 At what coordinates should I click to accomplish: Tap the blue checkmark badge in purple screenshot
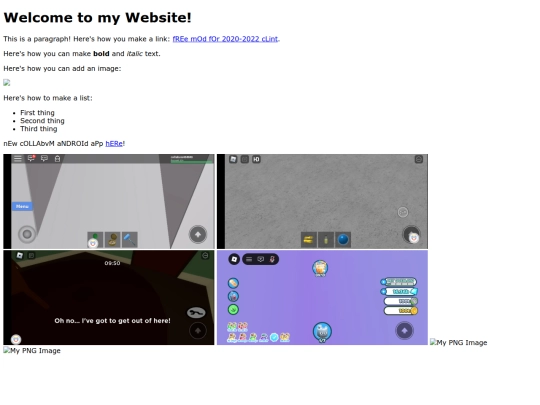[x=274, y=338]
